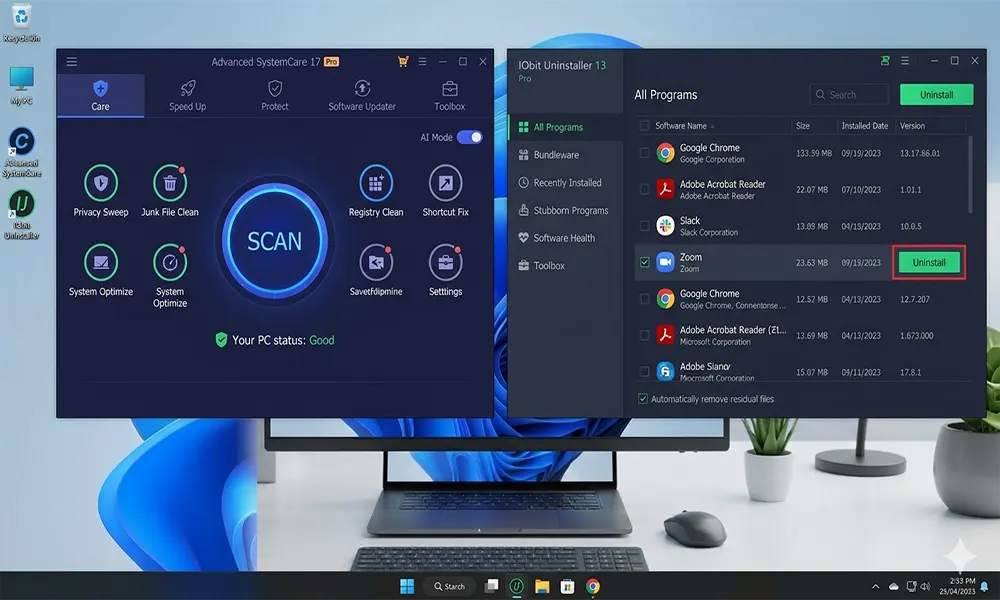Switch to the Speed Up tab
1000x600 pixels.
188,96
